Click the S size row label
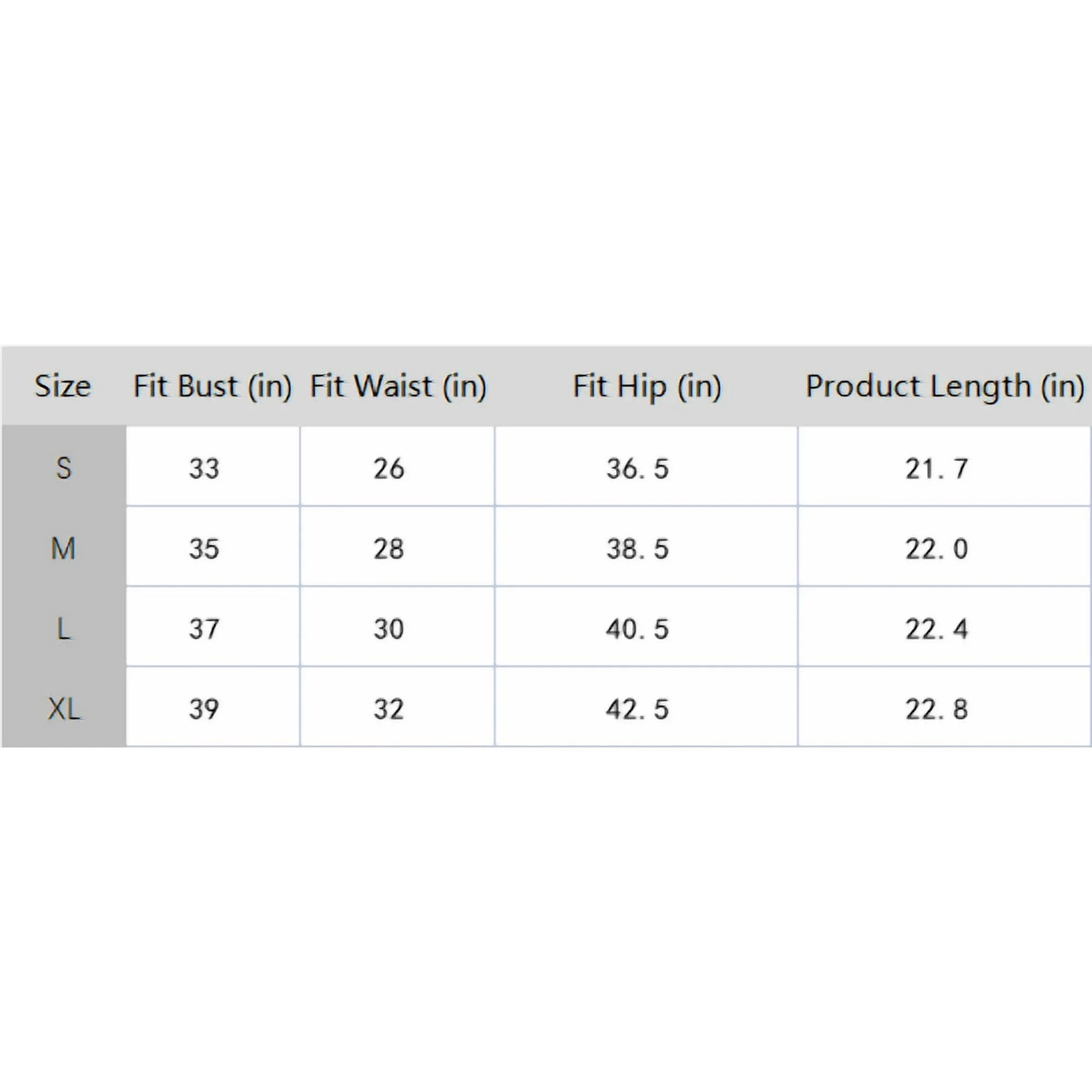This screenshot has height=1092, width=1092. pos(63,469)
